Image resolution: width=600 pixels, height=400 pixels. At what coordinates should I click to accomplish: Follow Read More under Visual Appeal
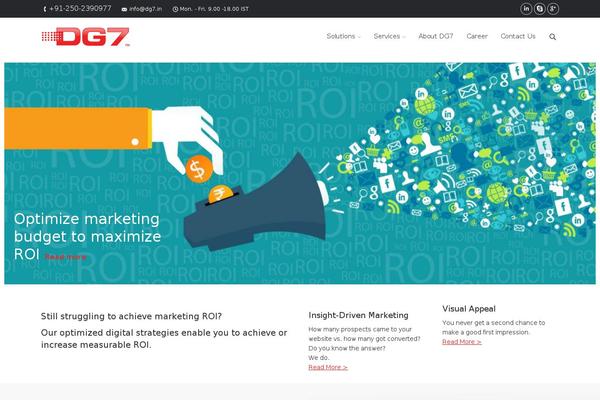point(462,342)
